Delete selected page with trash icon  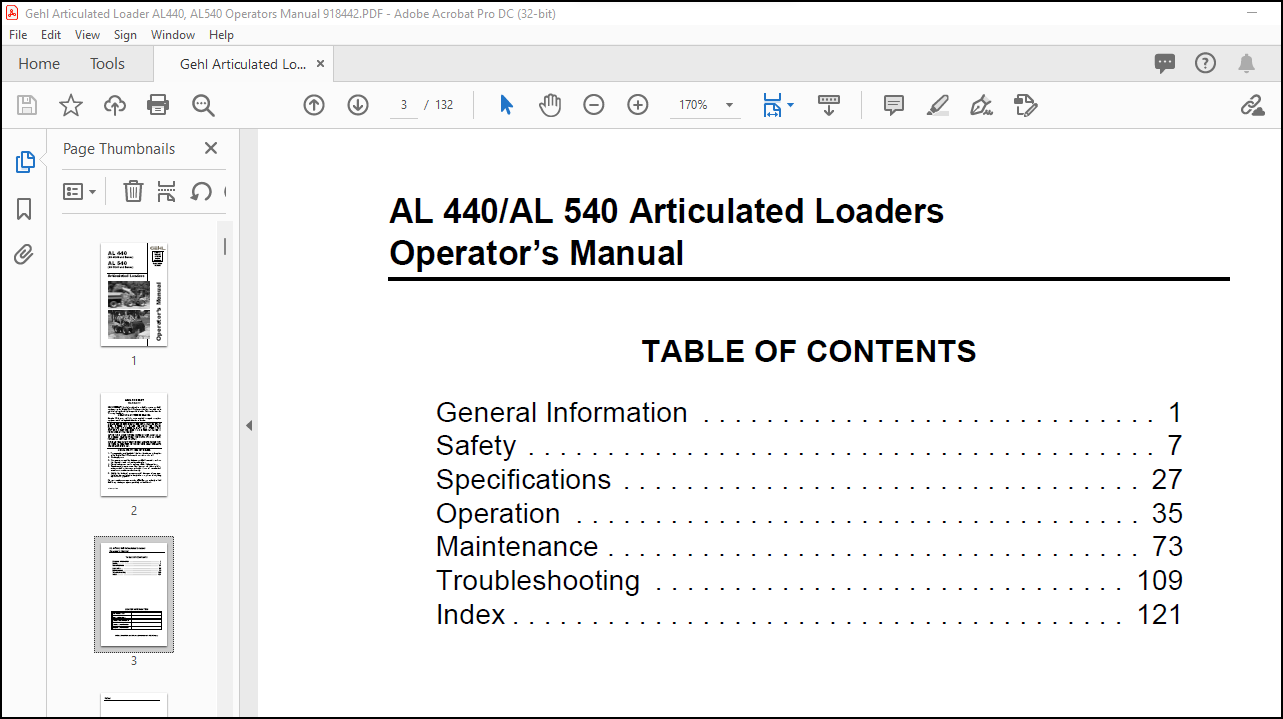point(133,191)
